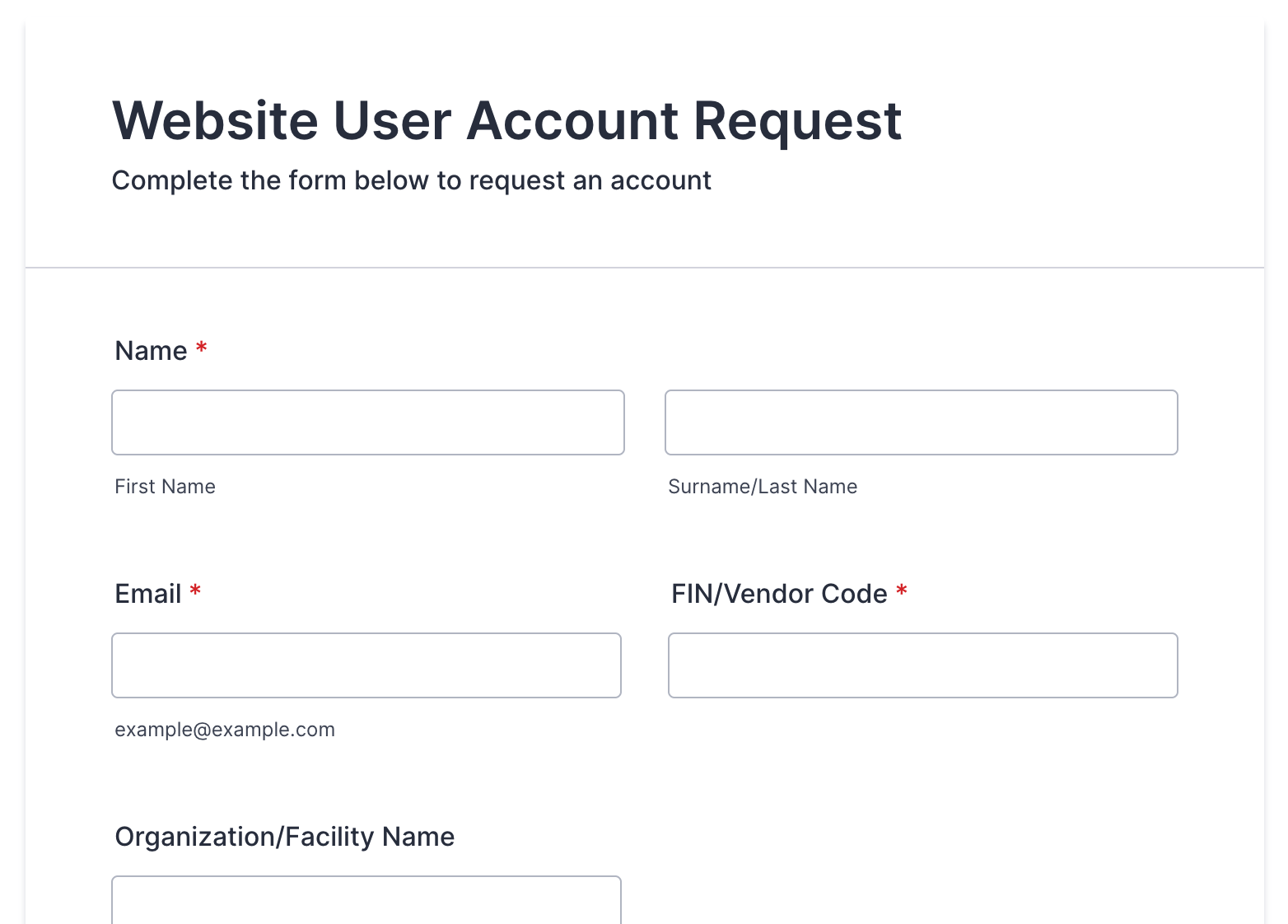Click the 'Complete the form below' subtitle
1288x924 pixels.
coord(411,180)
